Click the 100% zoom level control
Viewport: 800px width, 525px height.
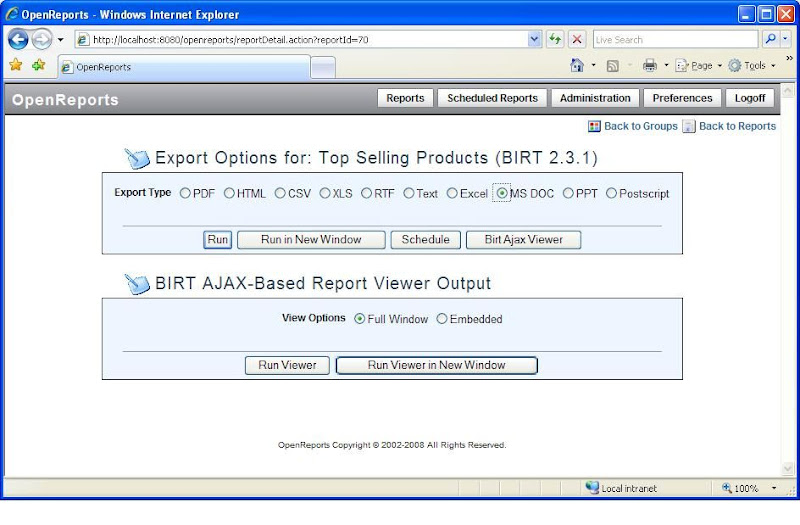pos(740,488)
